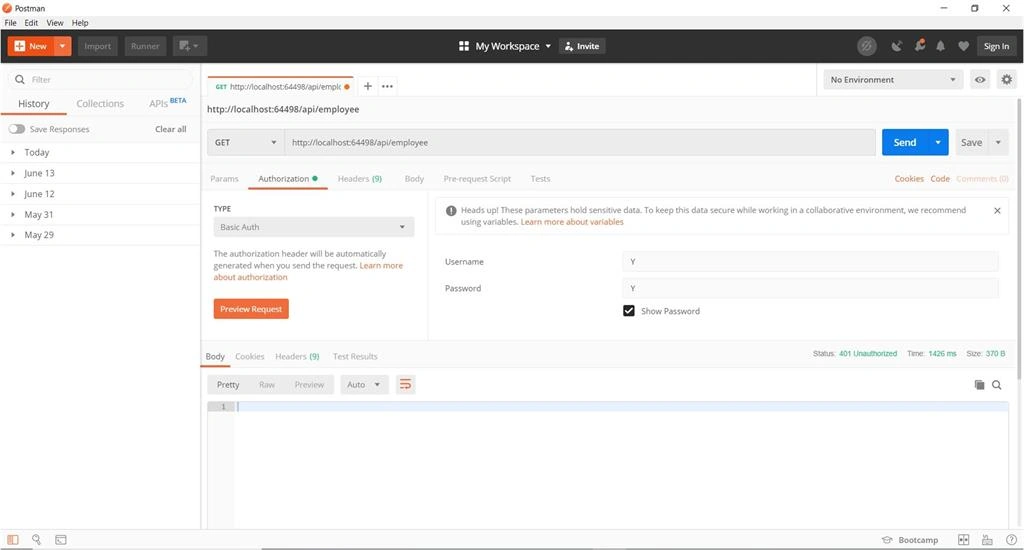The width and height of the screenshot is (1024, 550).
Task: Open the Save button dropdown arrow
Action: pos(998,142)
